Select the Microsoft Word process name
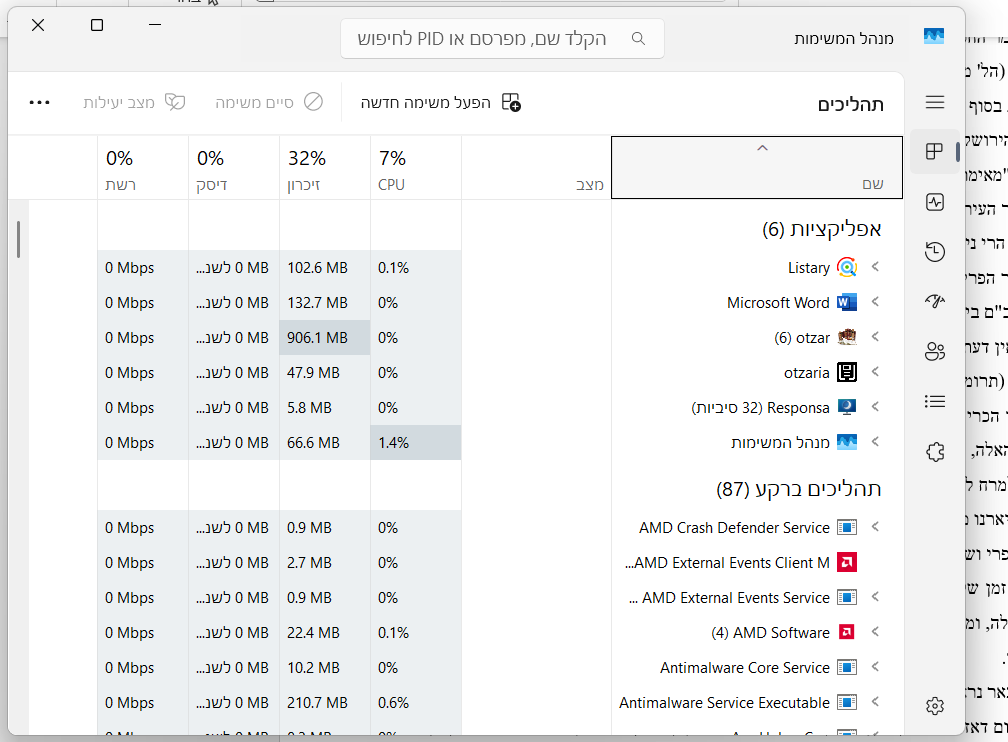 click(778, 303)
